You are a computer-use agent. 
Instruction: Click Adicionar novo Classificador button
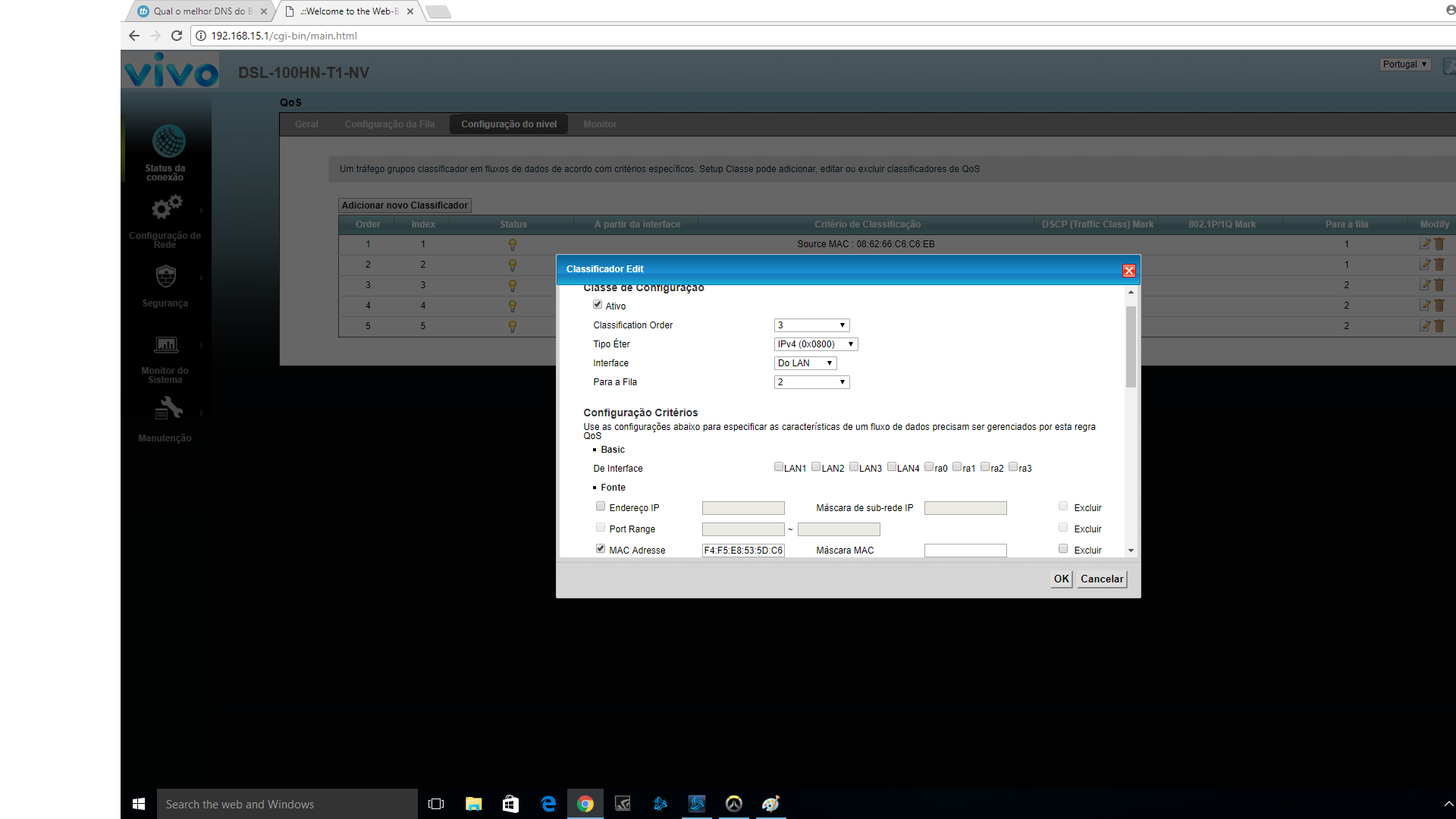[x=405, y=206]
